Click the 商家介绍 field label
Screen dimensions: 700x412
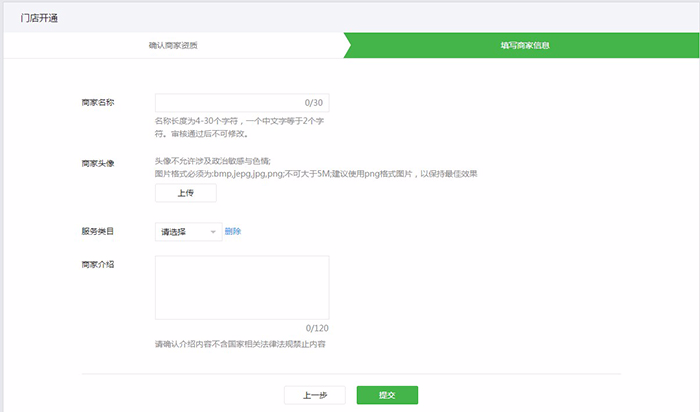click(x=98, y=264)
